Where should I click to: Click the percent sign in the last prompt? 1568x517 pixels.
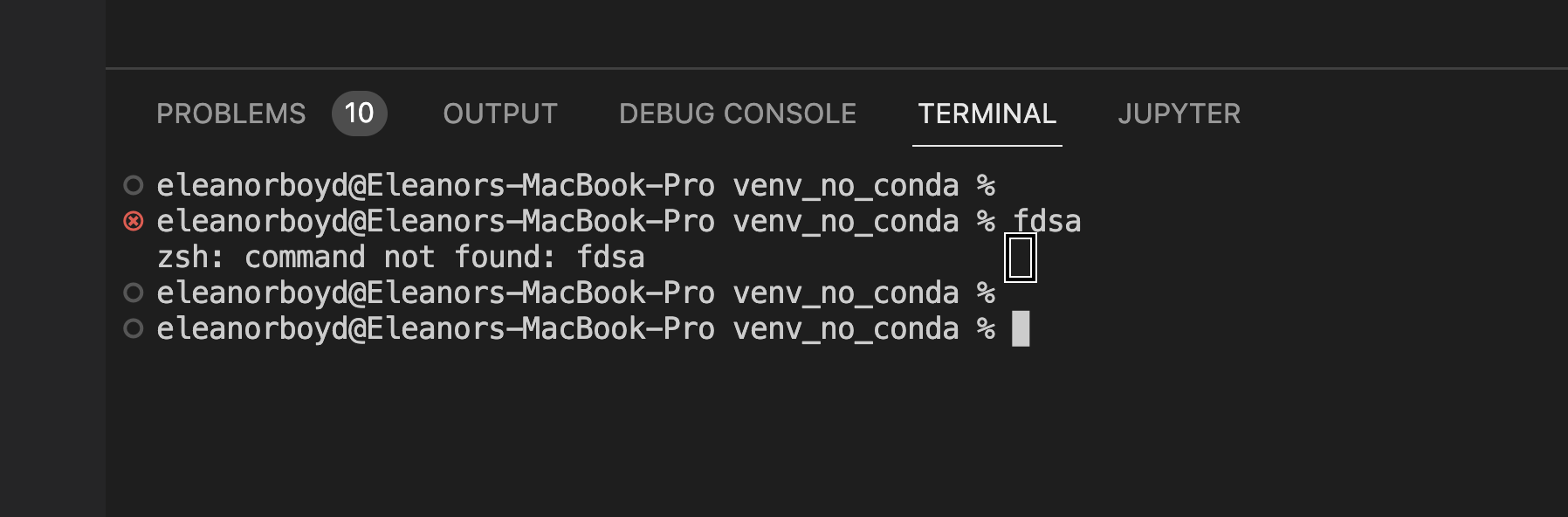tap(986, 329)
